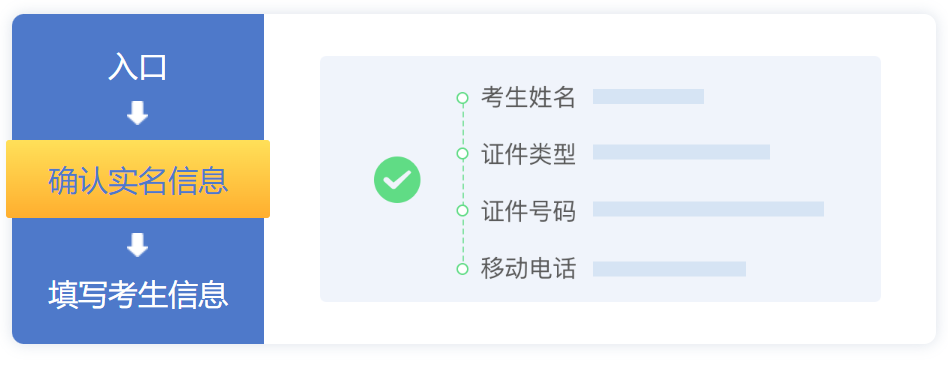Image resolution: width=948 pixels, height=369 pixels.
Task: Click the 证件号码 label
Action: (528, 211)
